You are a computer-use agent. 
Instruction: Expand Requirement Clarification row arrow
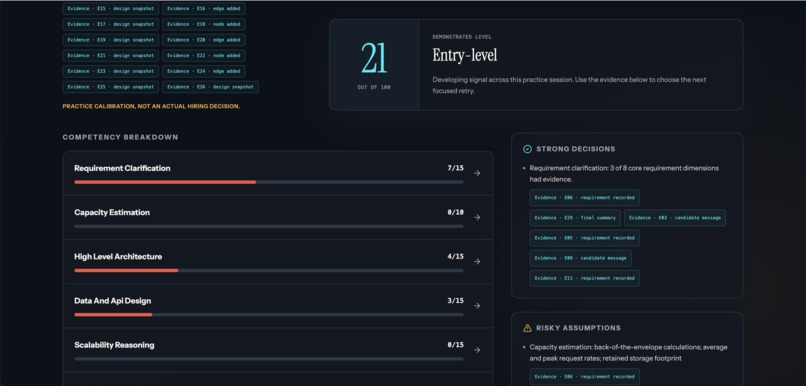click(x=477, y=173)
